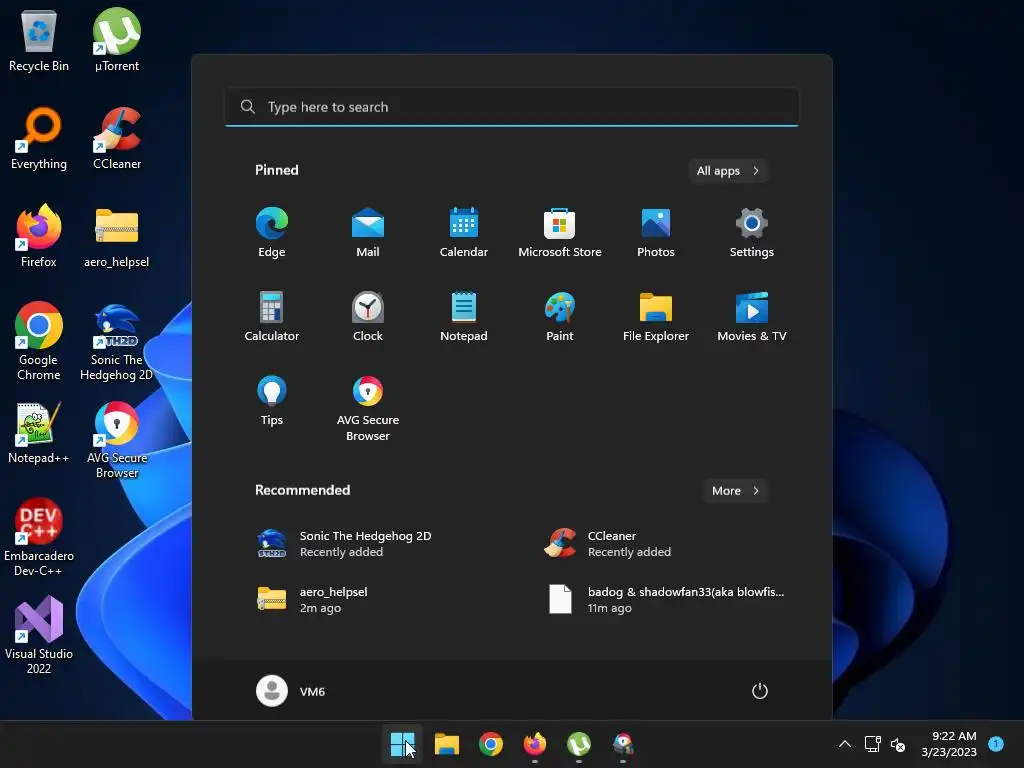The height and width of the screenshot is (768, 1024).
Task: Select Notepad++ desktop shortcut
Action: (39, 432)
